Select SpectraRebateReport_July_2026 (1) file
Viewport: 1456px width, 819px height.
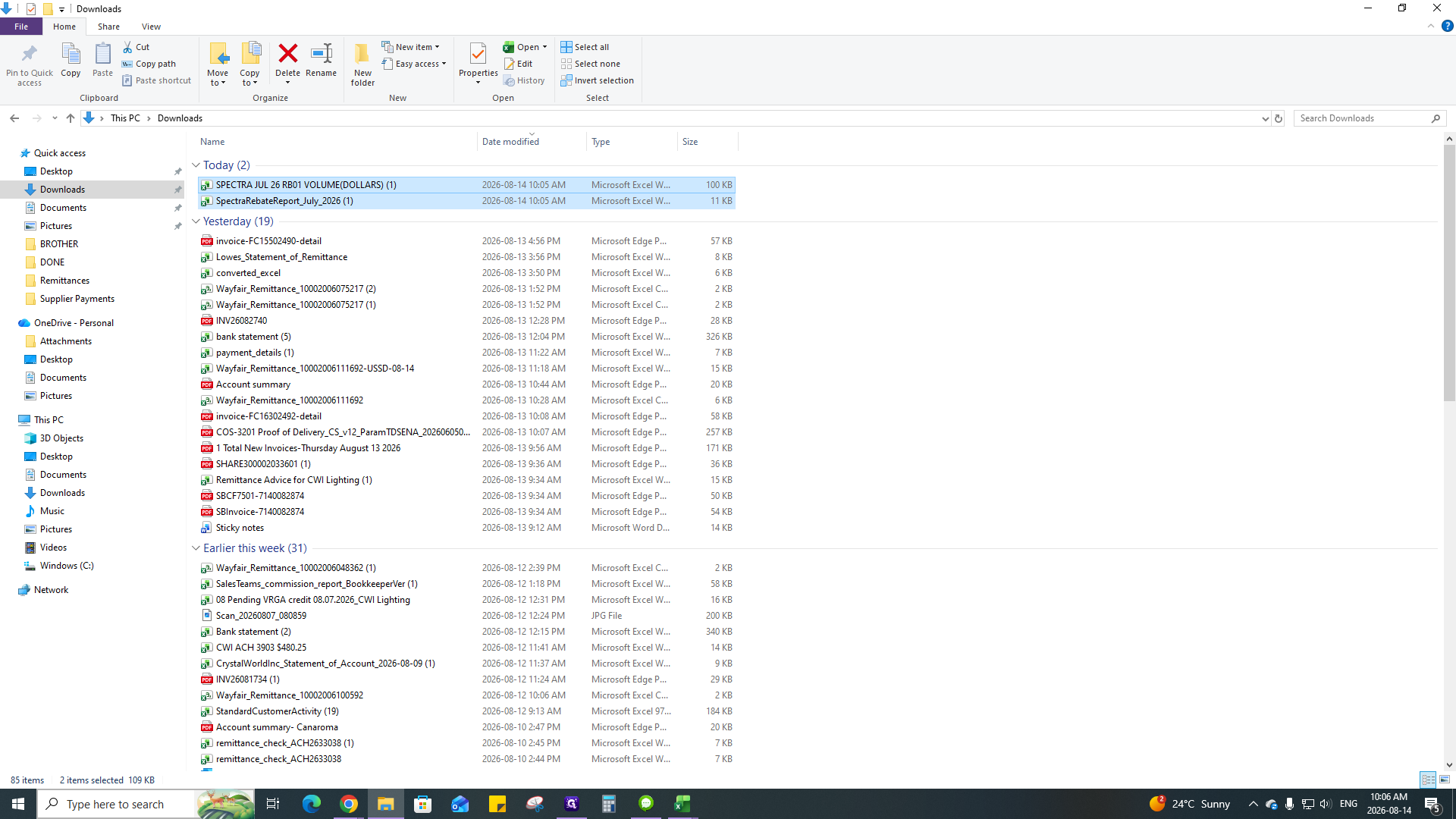466,201
